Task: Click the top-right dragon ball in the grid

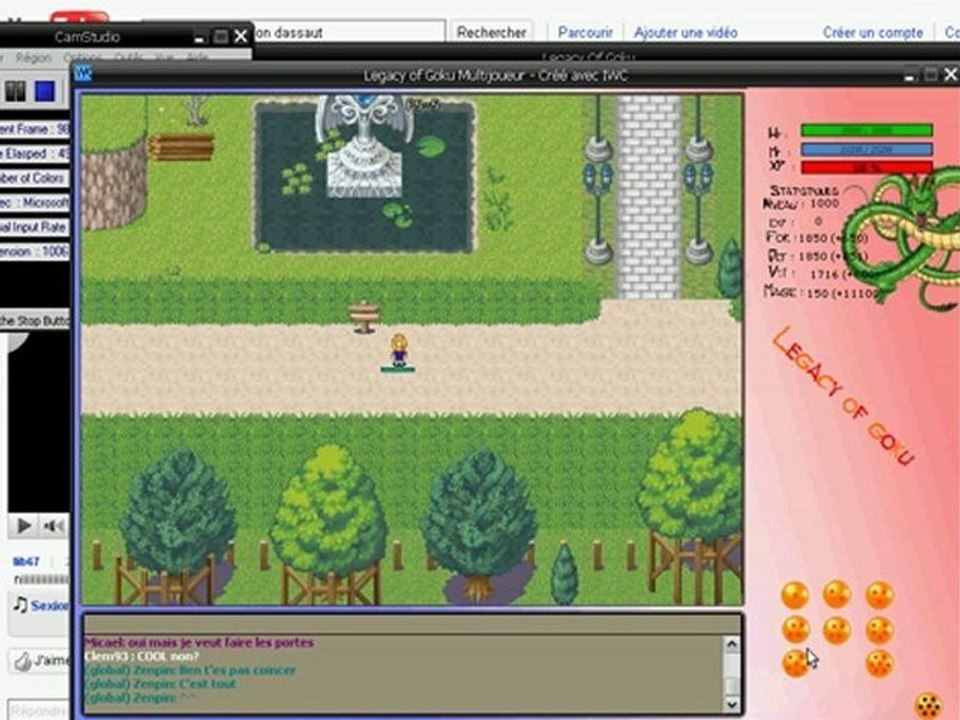Action: point(879,595)
